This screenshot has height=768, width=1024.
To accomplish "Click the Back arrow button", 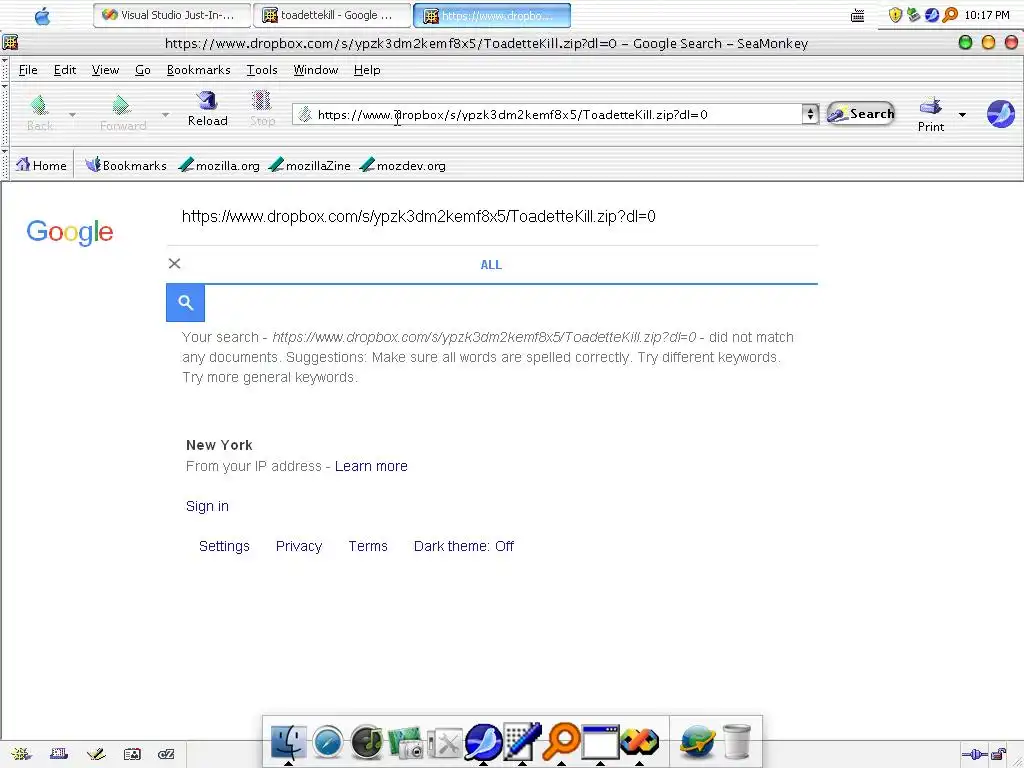I will [40, 112].
